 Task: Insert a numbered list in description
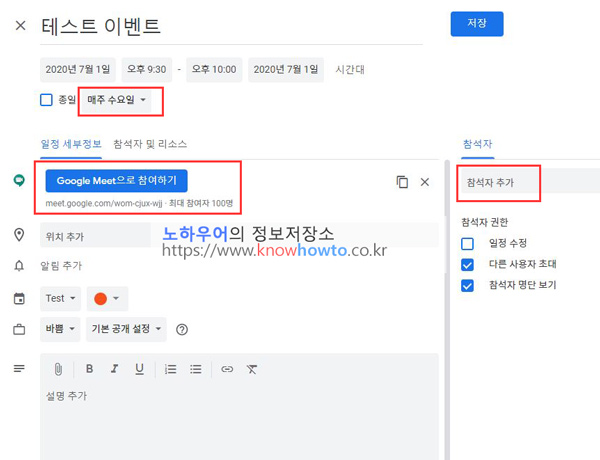[170, 369]
